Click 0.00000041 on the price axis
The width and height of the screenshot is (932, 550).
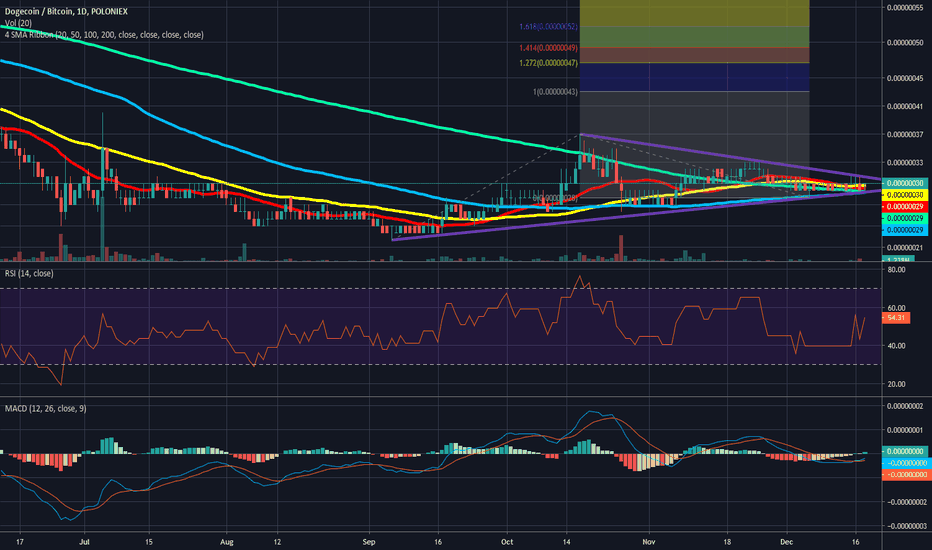[x=906, y=106]
